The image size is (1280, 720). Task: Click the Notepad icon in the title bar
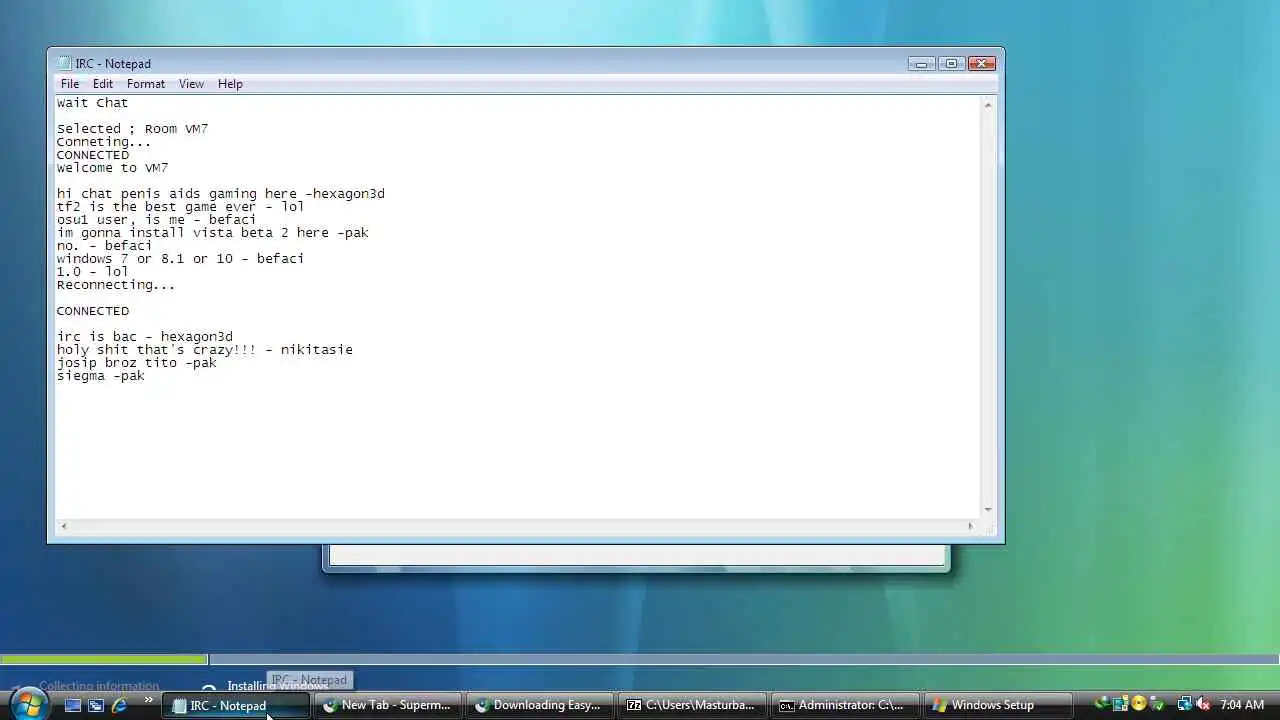click(x=64, y=63)
